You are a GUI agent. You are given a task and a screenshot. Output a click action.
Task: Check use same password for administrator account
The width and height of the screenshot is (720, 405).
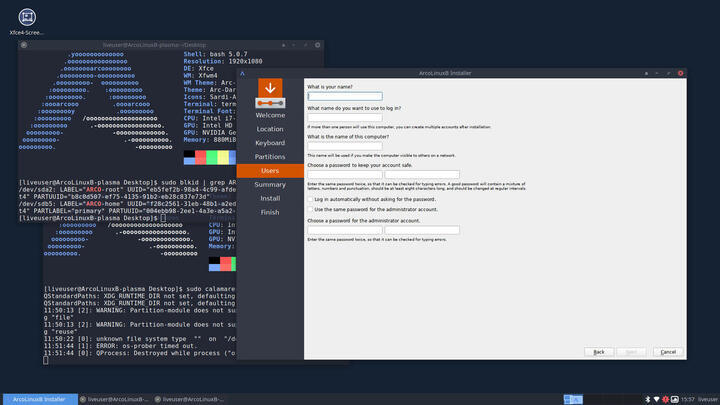[x=310, y=209]
